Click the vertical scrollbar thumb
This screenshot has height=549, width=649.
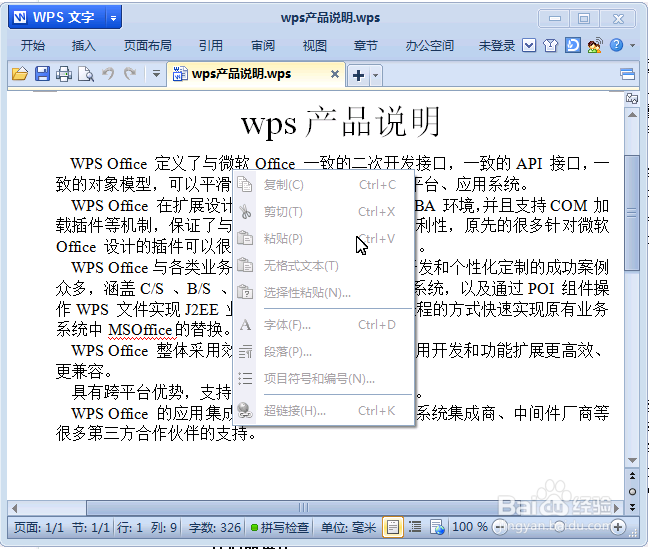click(x=632, y=213)
